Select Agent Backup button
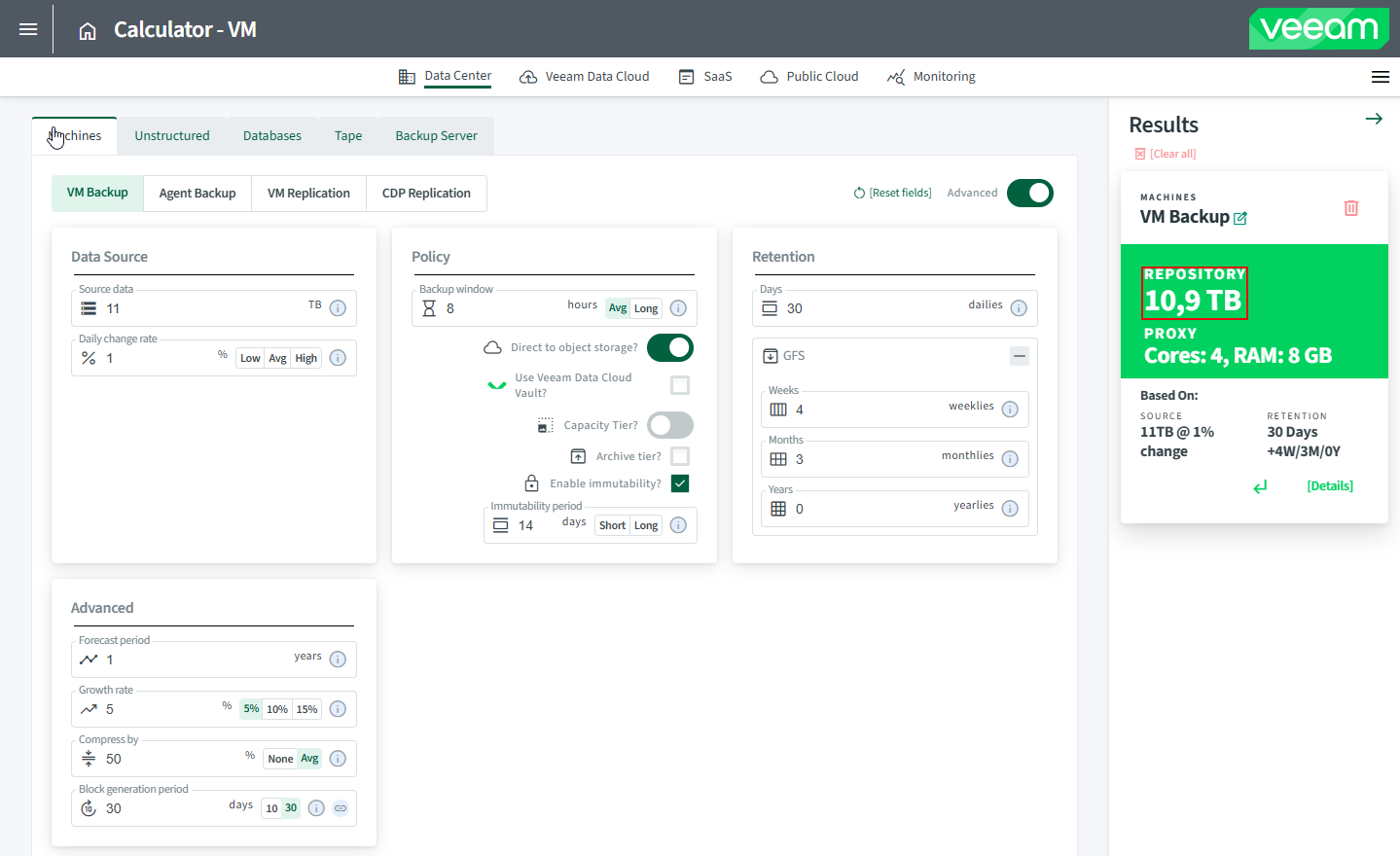 click(x=197, y=194)
